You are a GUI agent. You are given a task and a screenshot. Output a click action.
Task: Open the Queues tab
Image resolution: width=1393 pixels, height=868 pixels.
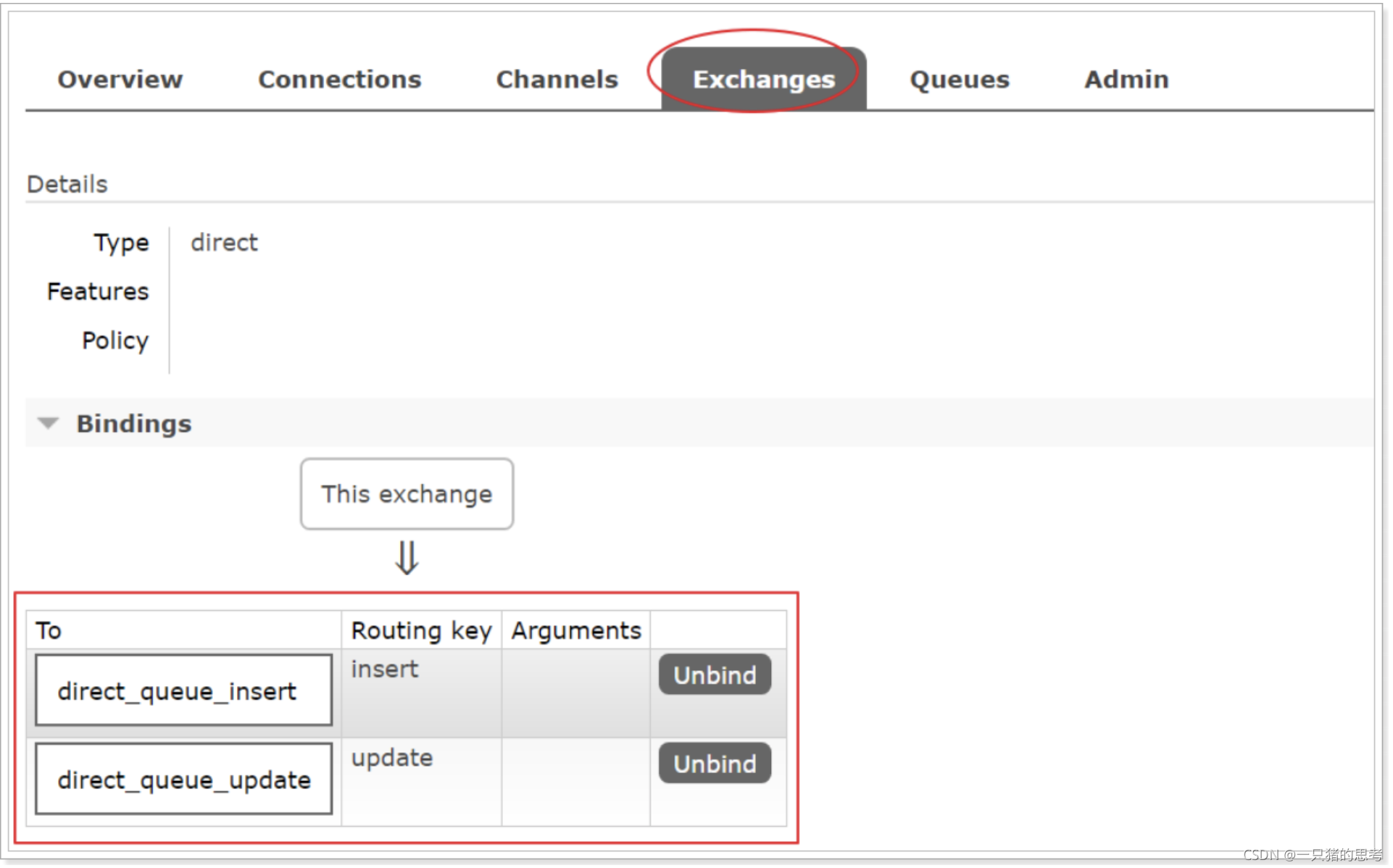(x=959, y=79)
